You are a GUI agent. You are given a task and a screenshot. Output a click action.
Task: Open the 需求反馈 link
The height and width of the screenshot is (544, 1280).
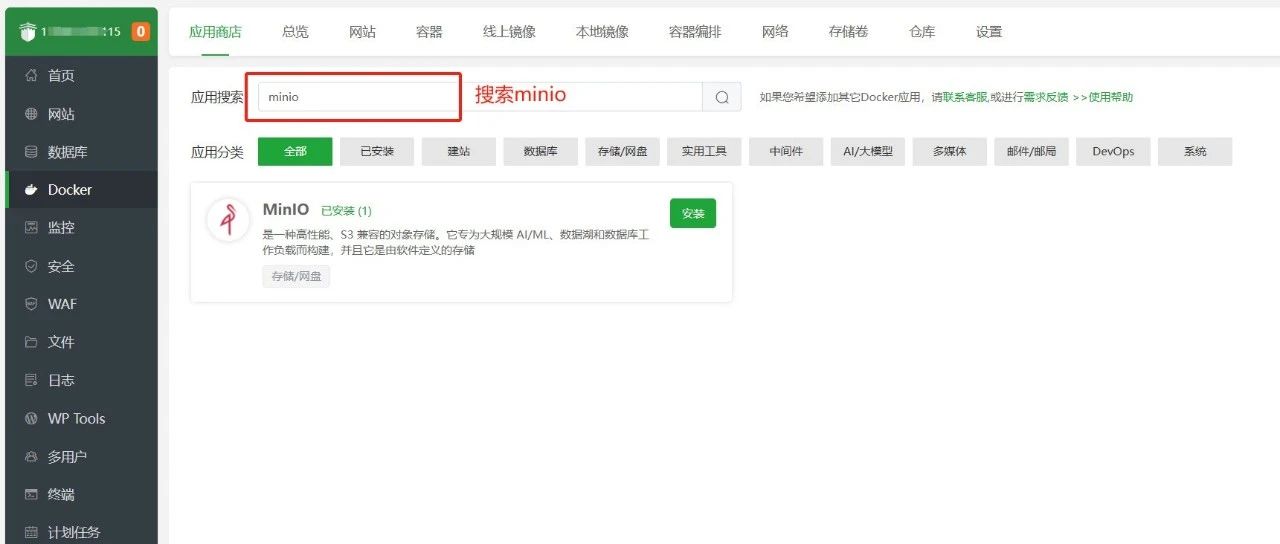pyautogui.click(x=1045, y=97)
